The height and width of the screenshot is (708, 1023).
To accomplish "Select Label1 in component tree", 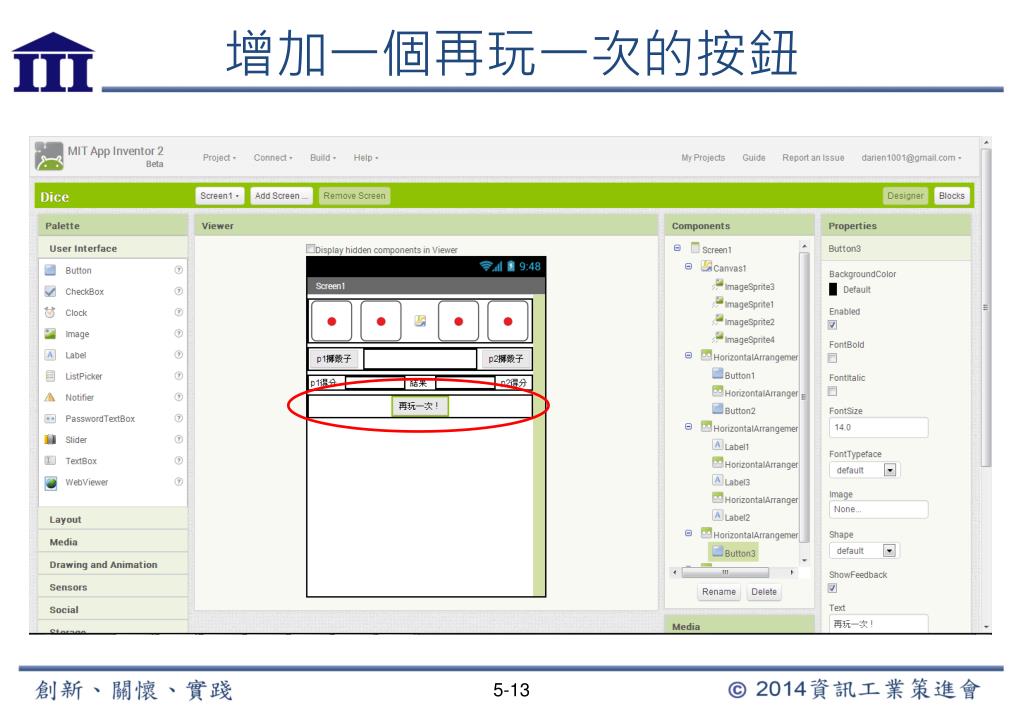I will [737, 447].
